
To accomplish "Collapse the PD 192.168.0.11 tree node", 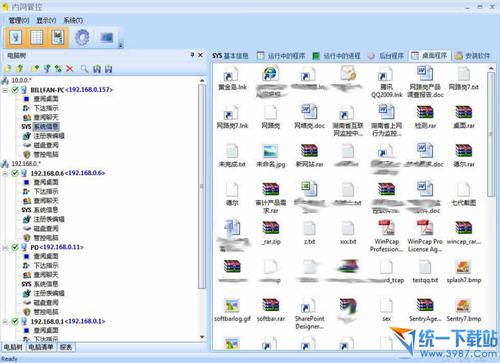I will 5,247.
